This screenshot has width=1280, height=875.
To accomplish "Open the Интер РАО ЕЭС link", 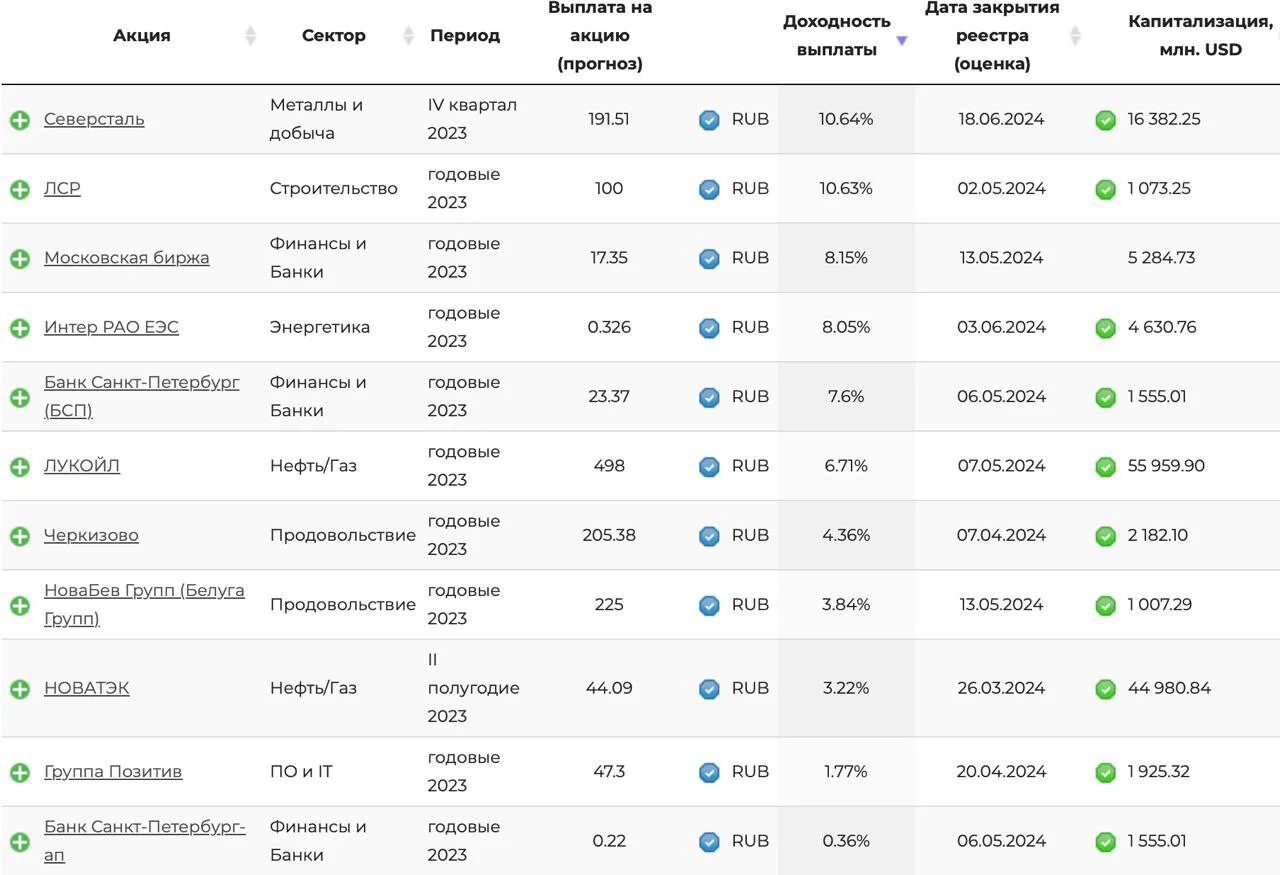I will [x=111, y=327].
